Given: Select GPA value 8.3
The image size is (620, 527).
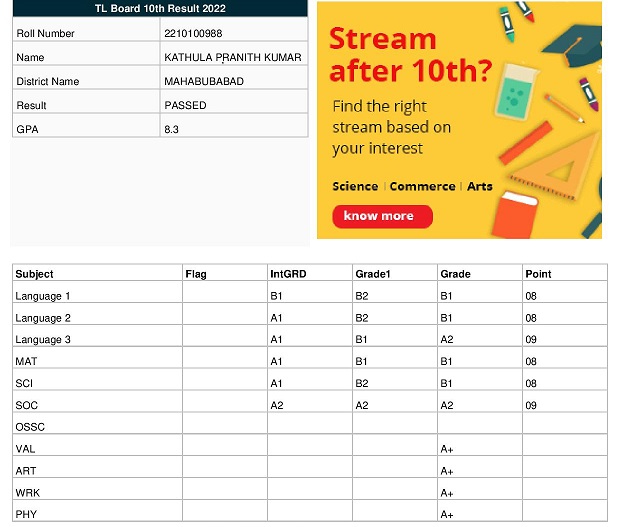Looking at the screenshot, I should tap(171, 130).
